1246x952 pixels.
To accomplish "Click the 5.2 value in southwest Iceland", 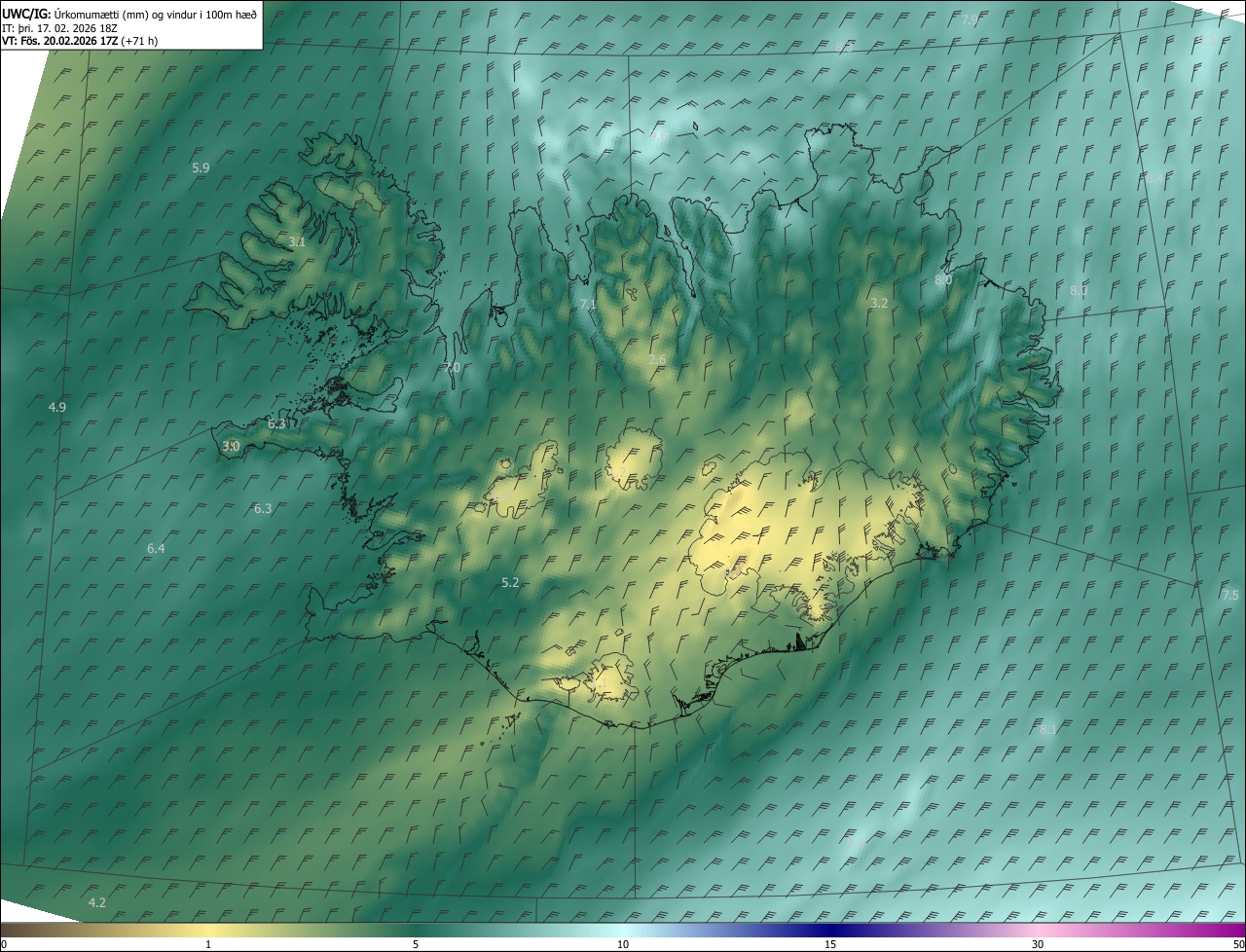I will (510, 582).
